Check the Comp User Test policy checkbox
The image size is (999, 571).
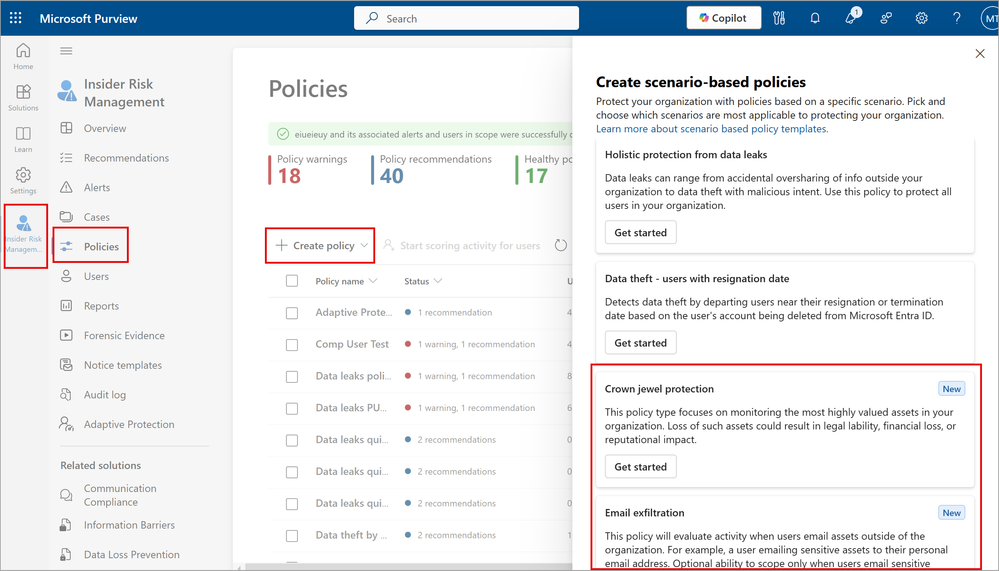pos(292,345)
